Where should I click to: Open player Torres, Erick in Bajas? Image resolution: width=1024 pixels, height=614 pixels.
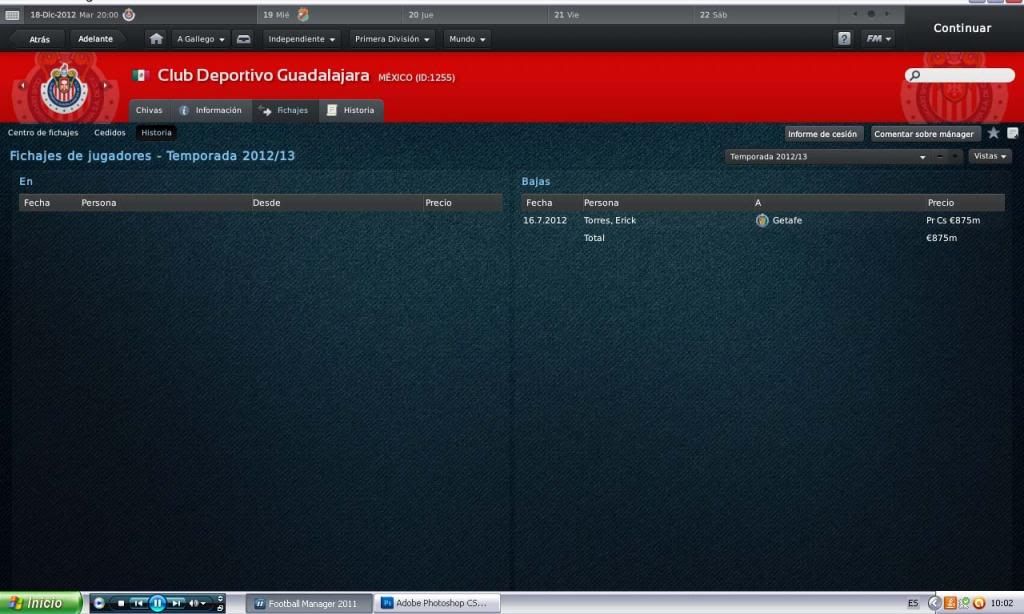[609, 221]
